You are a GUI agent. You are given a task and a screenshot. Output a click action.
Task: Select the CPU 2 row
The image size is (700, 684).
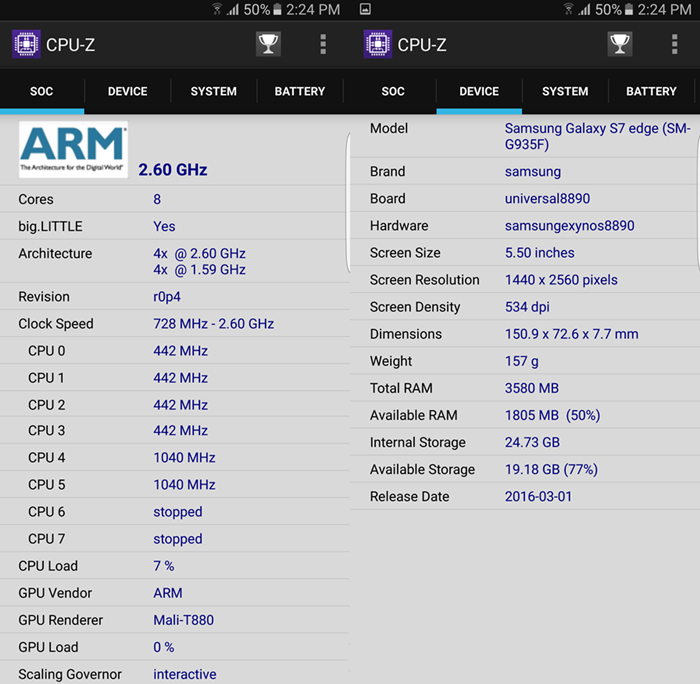175,405
